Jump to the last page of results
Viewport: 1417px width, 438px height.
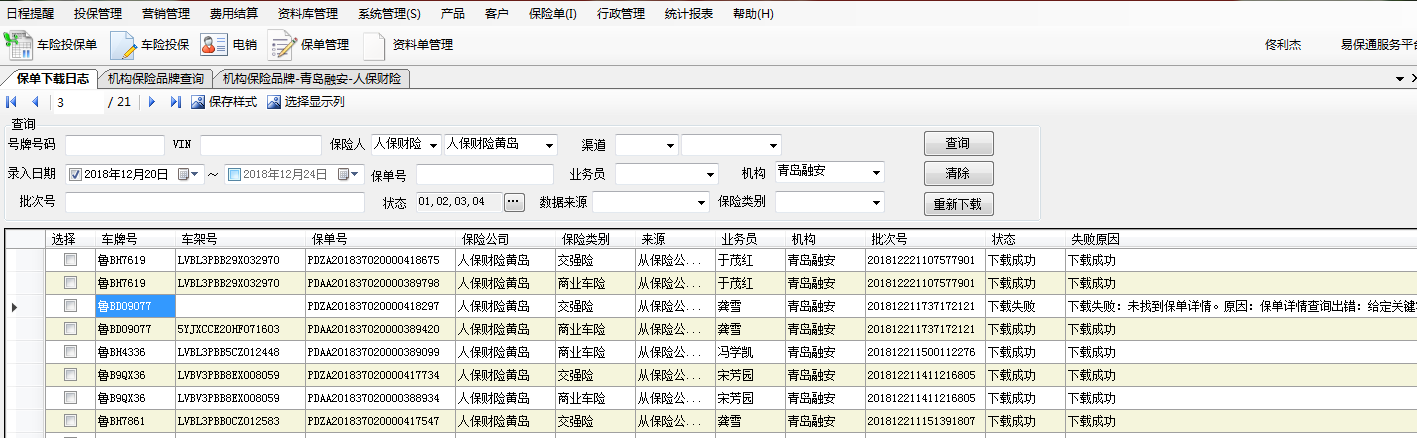point(176,102)
